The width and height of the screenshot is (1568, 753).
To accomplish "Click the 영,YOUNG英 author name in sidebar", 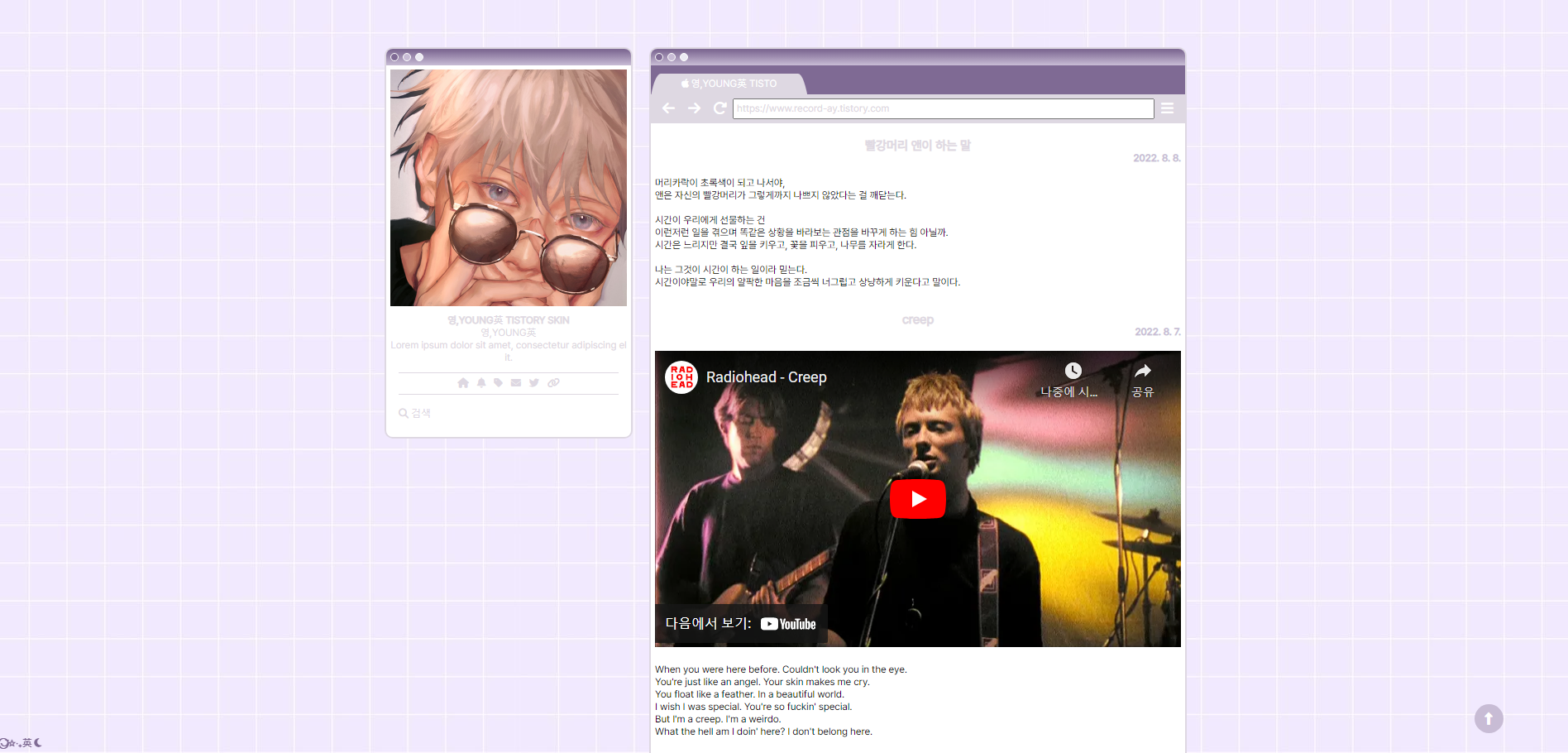I will [509, 333].
